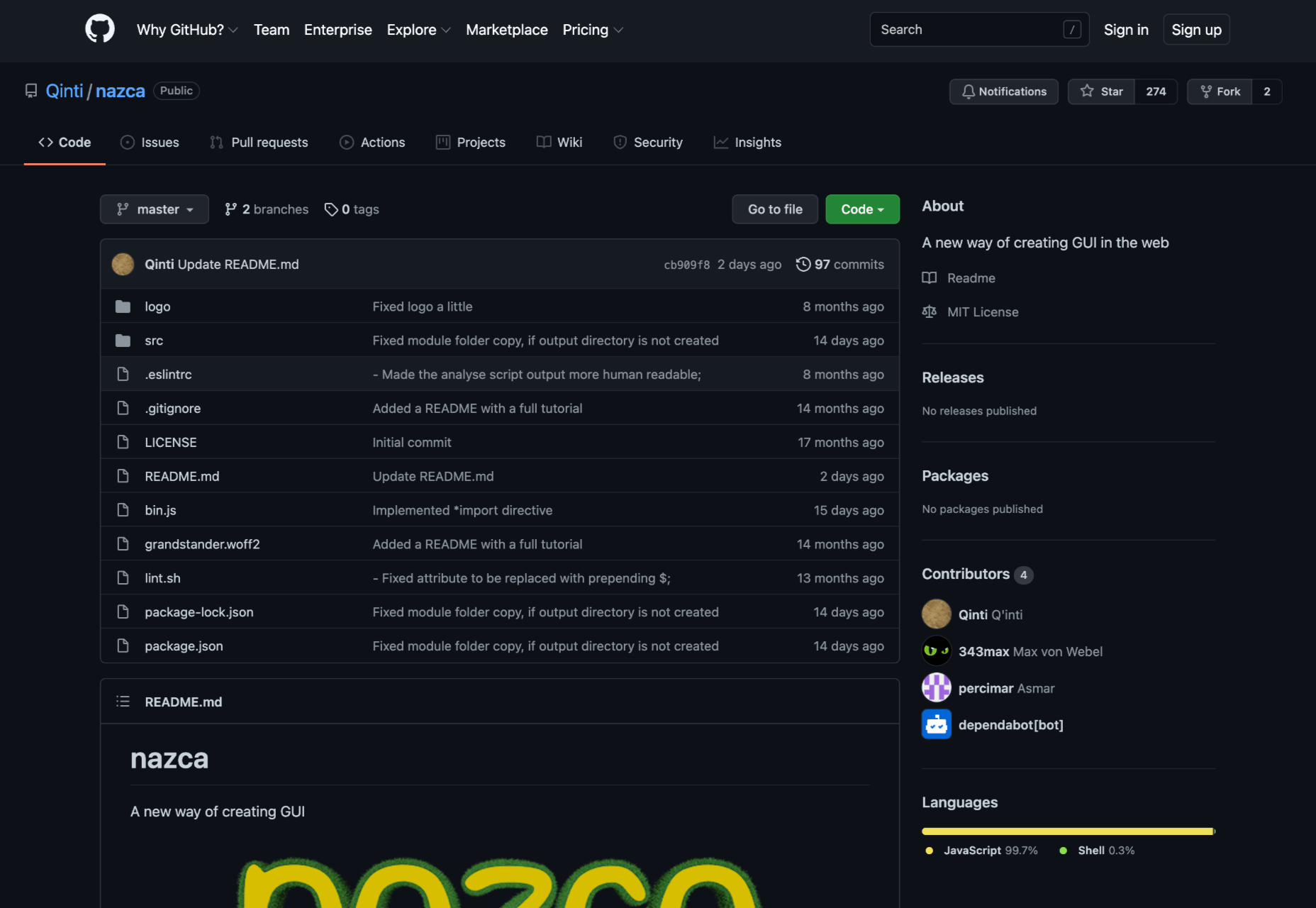Click the Sign up button
The width and height of the screenshot is (1316, 908).
coord(1196,30)
